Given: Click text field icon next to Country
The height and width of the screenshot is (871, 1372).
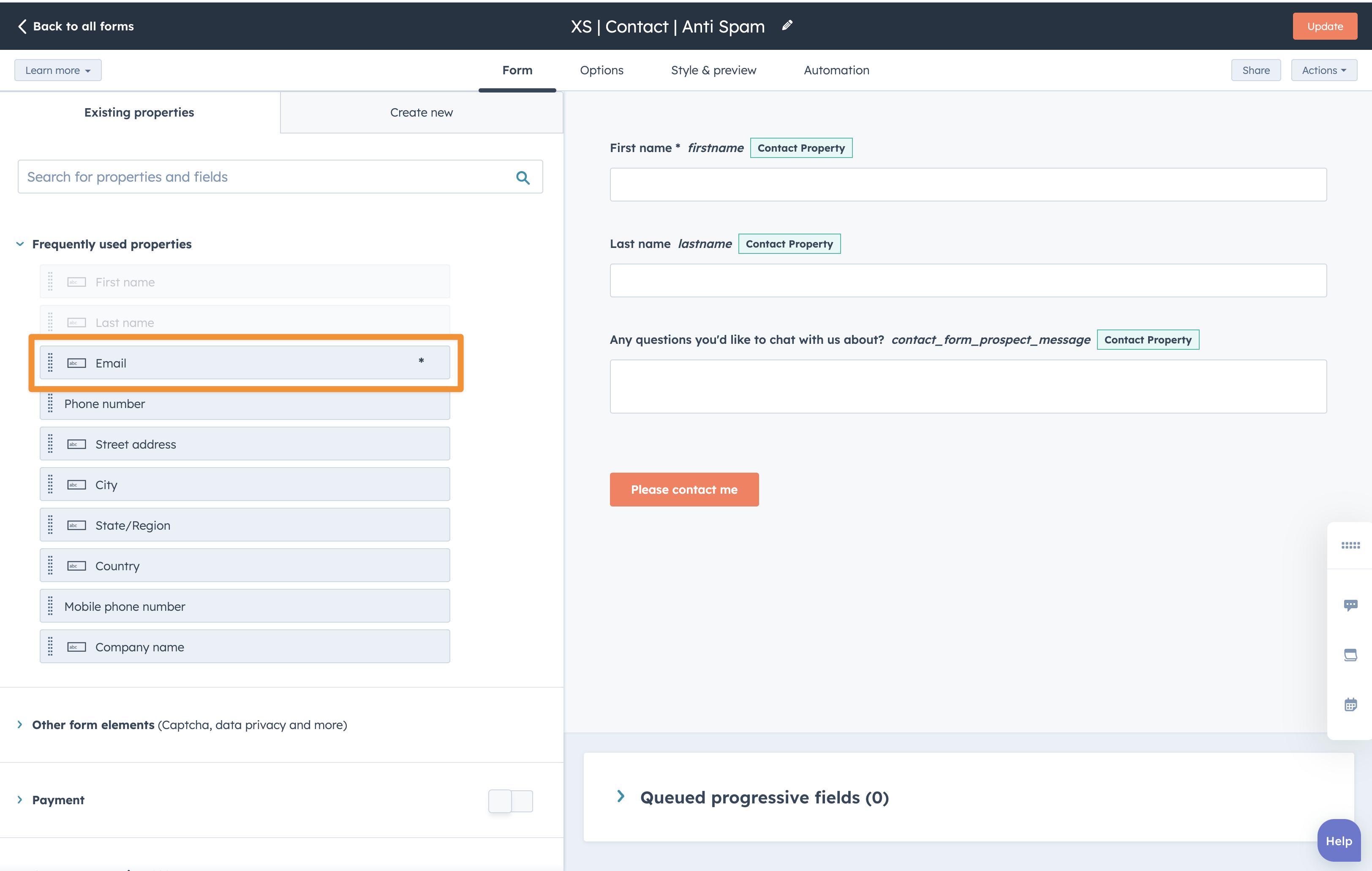Looking at the screenshot, I should point(76,566).
